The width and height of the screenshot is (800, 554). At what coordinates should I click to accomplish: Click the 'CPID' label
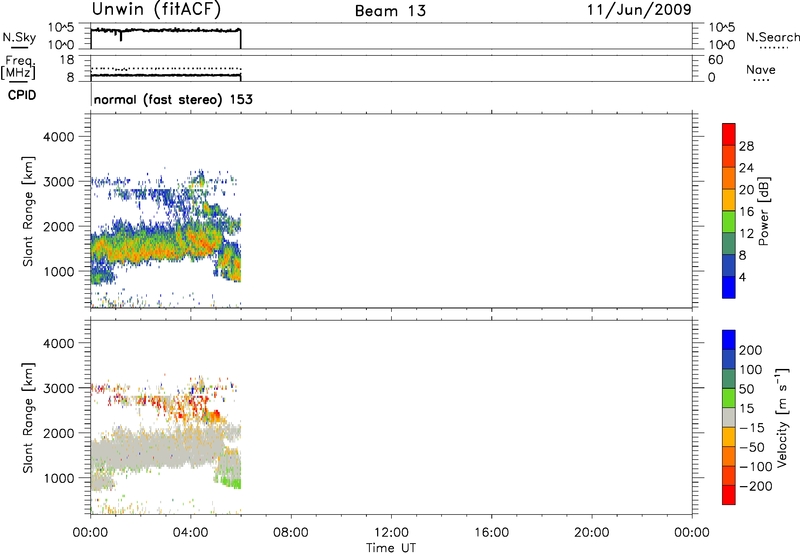tap(22, 95)
